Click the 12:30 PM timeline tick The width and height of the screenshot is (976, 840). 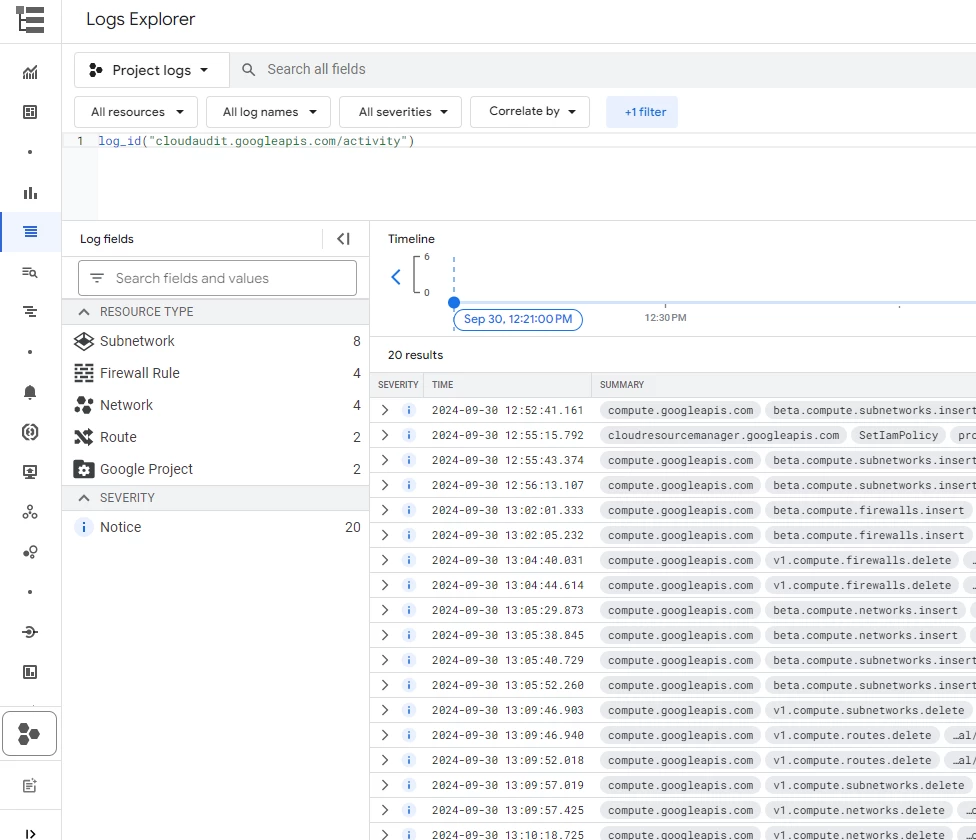point(665,317)
